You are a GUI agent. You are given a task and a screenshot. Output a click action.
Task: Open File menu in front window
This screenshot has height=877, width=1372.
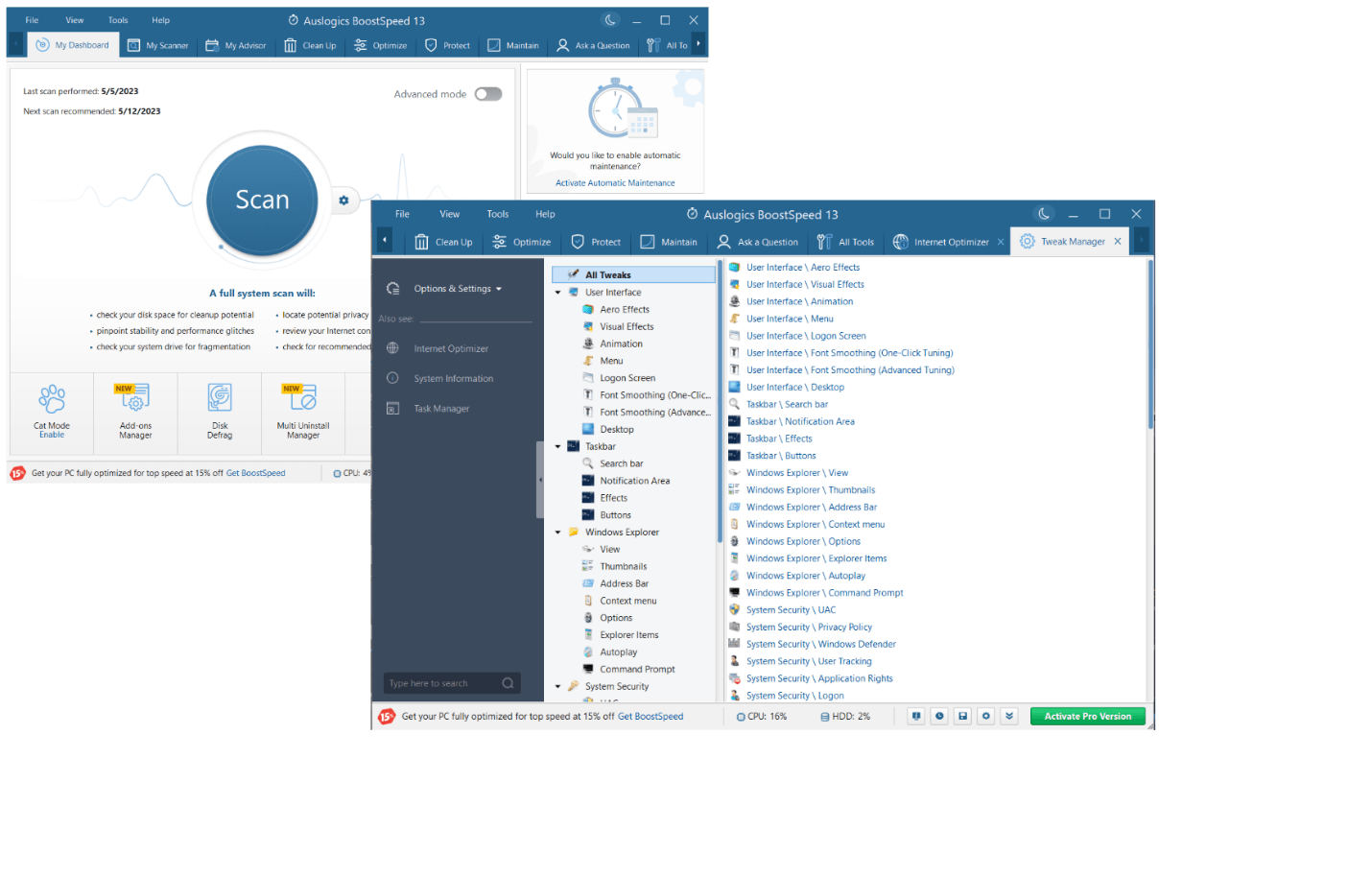(x=402, y=214)
